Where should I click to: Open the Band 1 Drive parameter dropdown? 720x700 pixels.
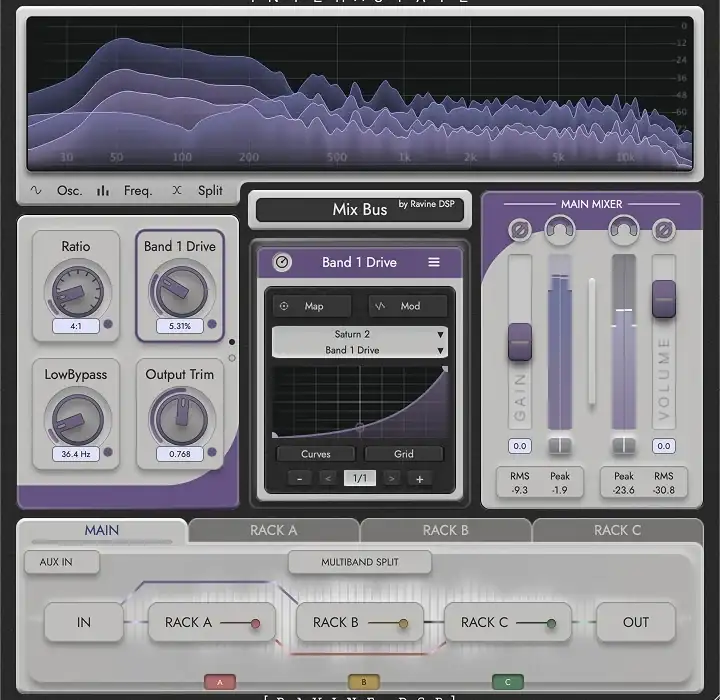click(360, 350)
